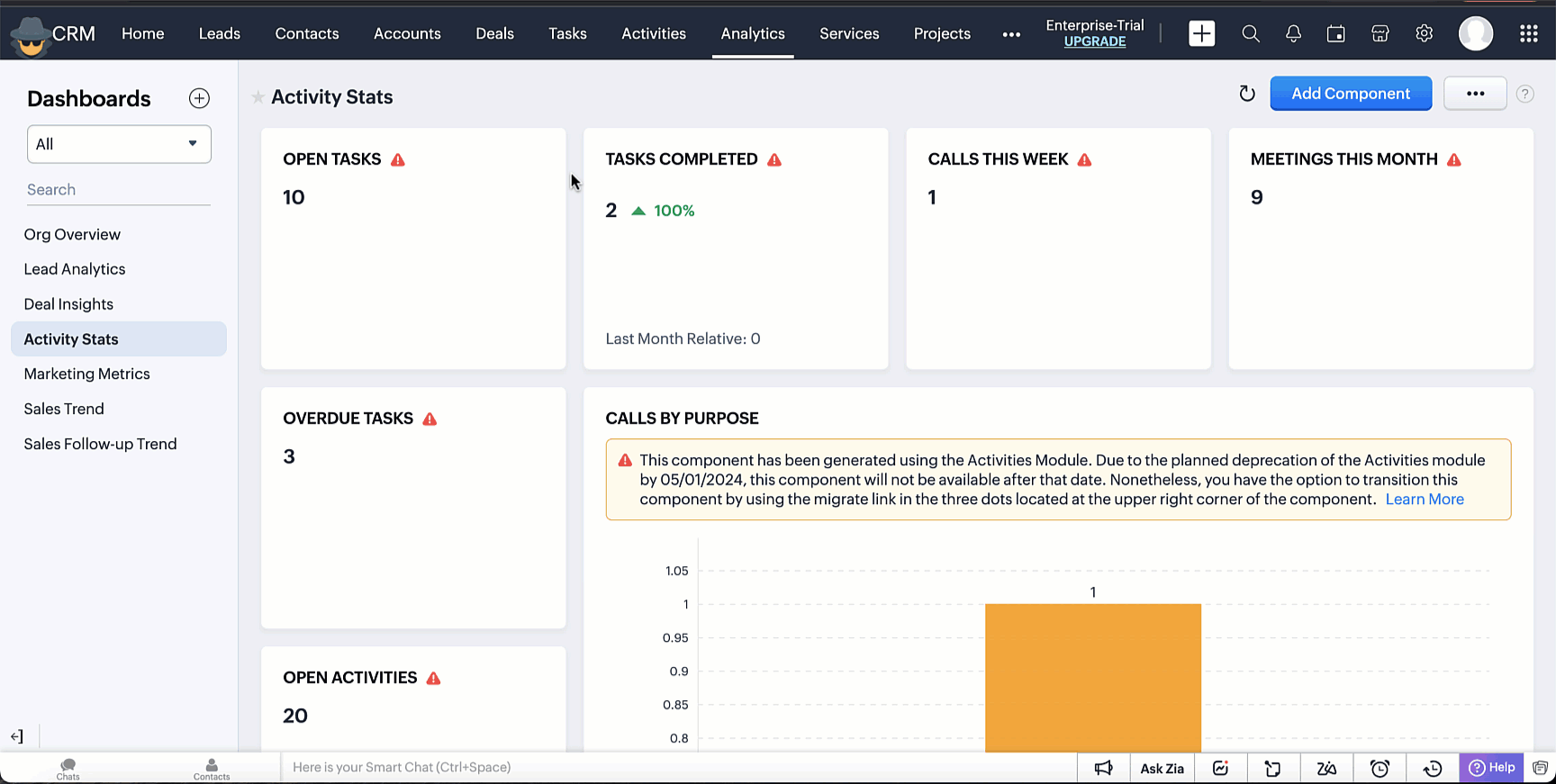Focus the dashboards Search field
The image size is (1556, 784).
click(119, 190)
